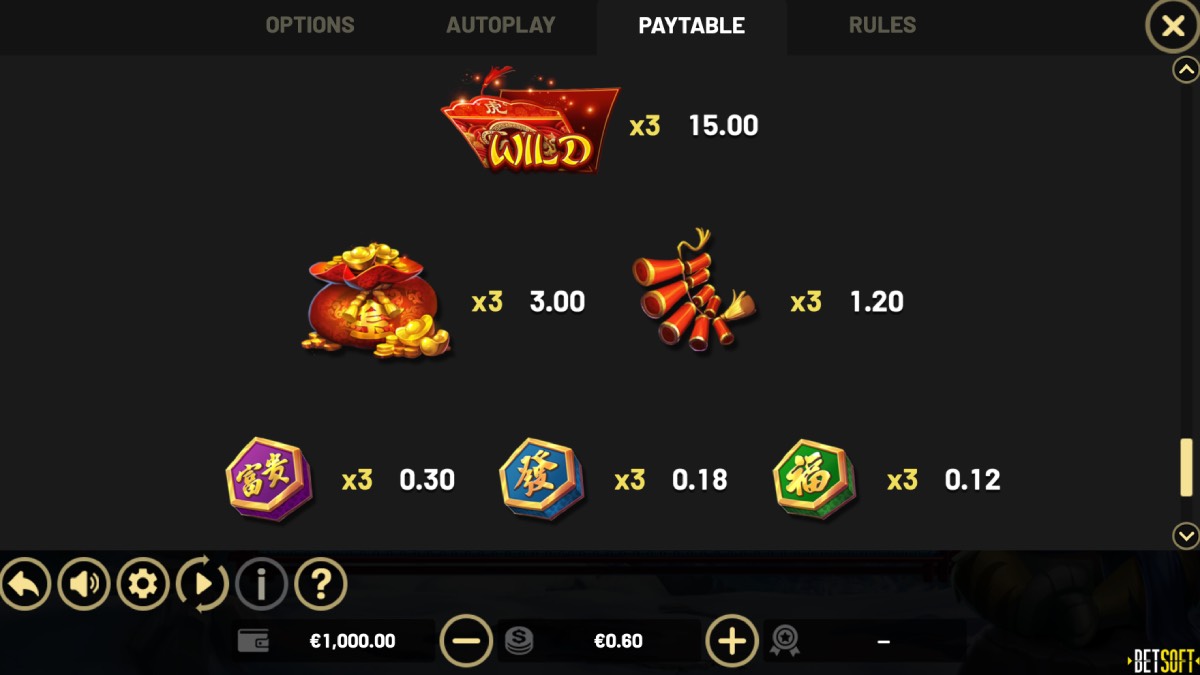Open settings via the gear icon
The height and width of the screenshot is (675, 1200).
coord(143,584)
